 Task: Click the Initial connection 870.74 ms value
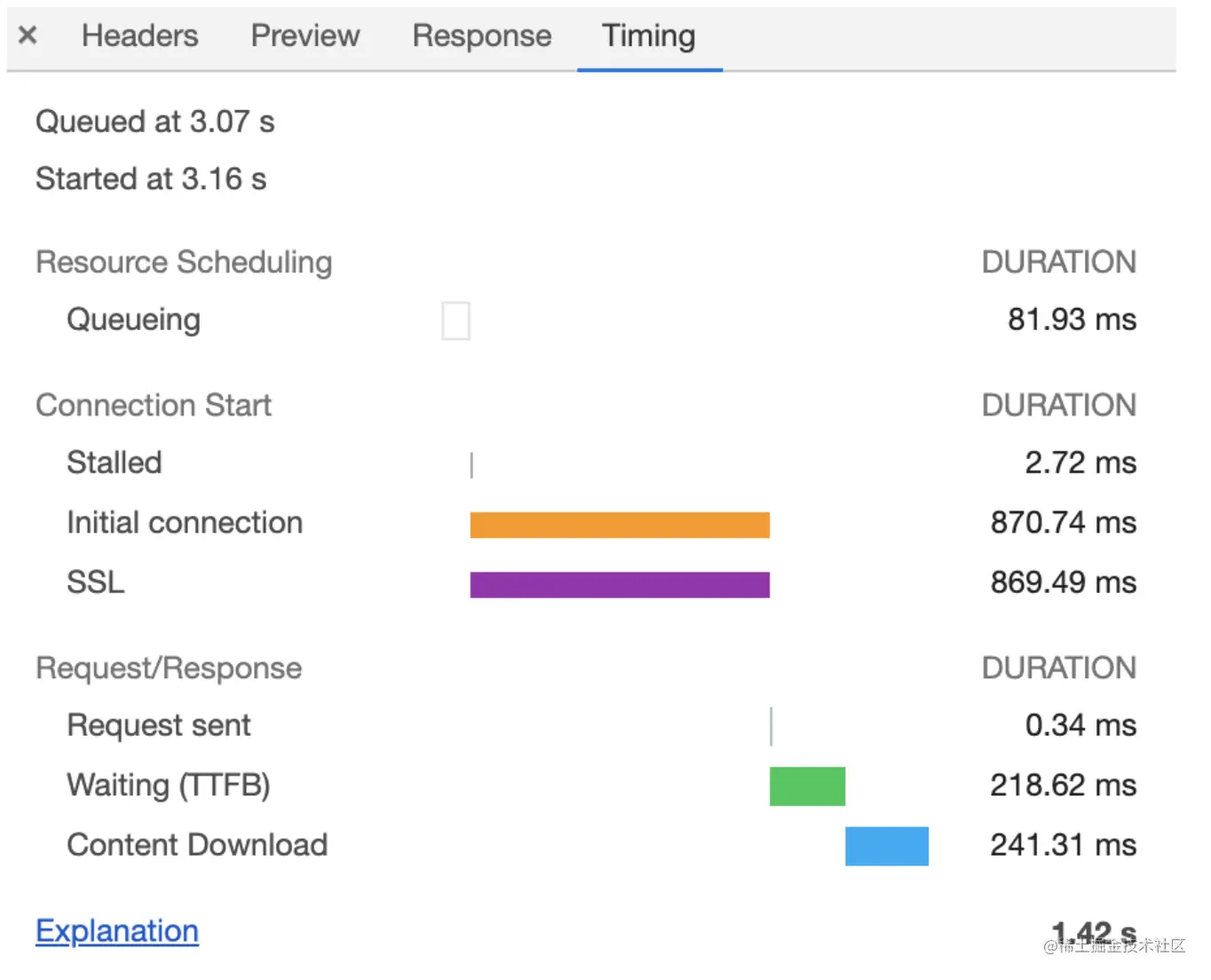pyautogui.click(x=1063, y=523)
